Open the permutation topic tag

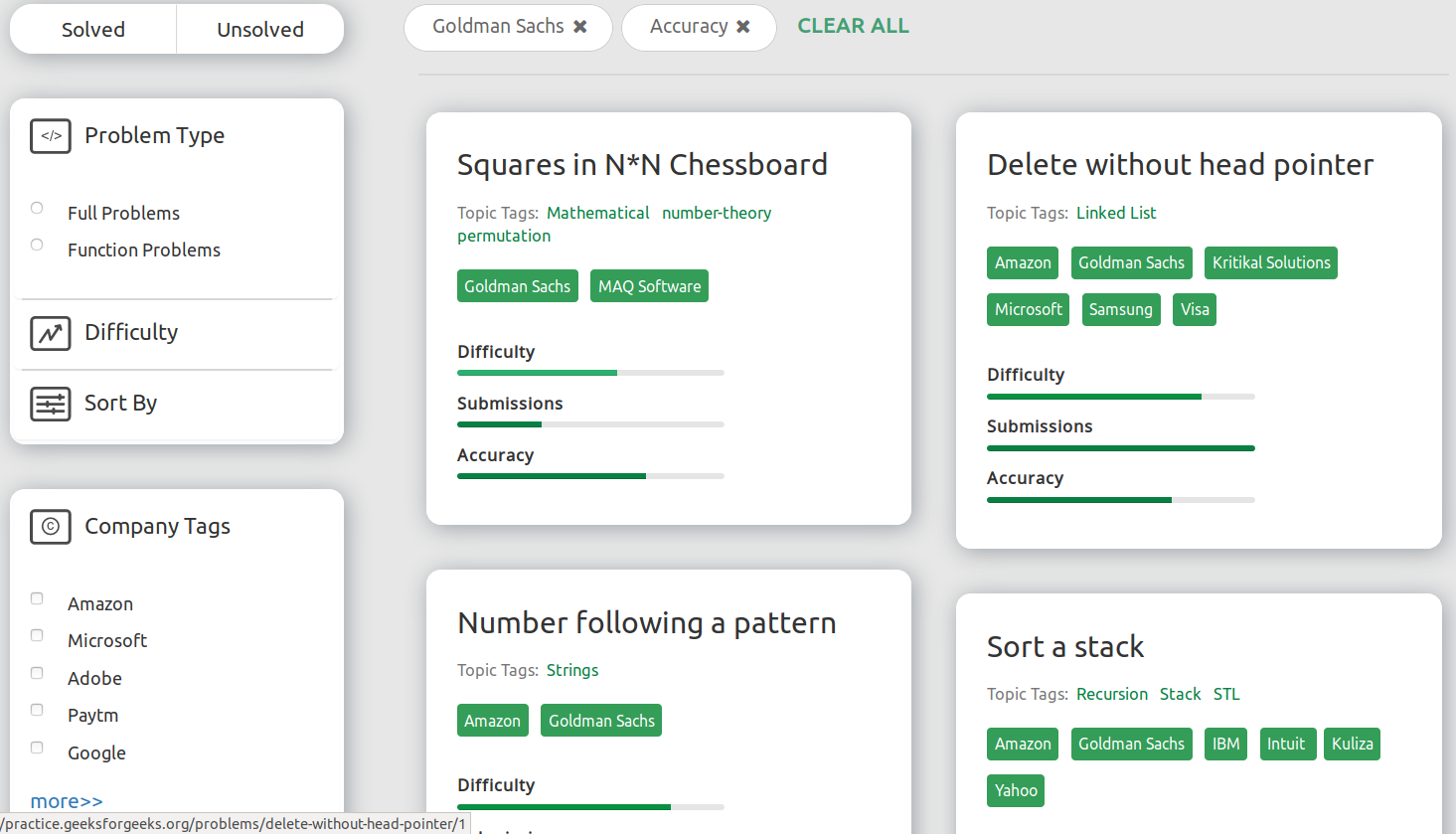click(504, 236)
